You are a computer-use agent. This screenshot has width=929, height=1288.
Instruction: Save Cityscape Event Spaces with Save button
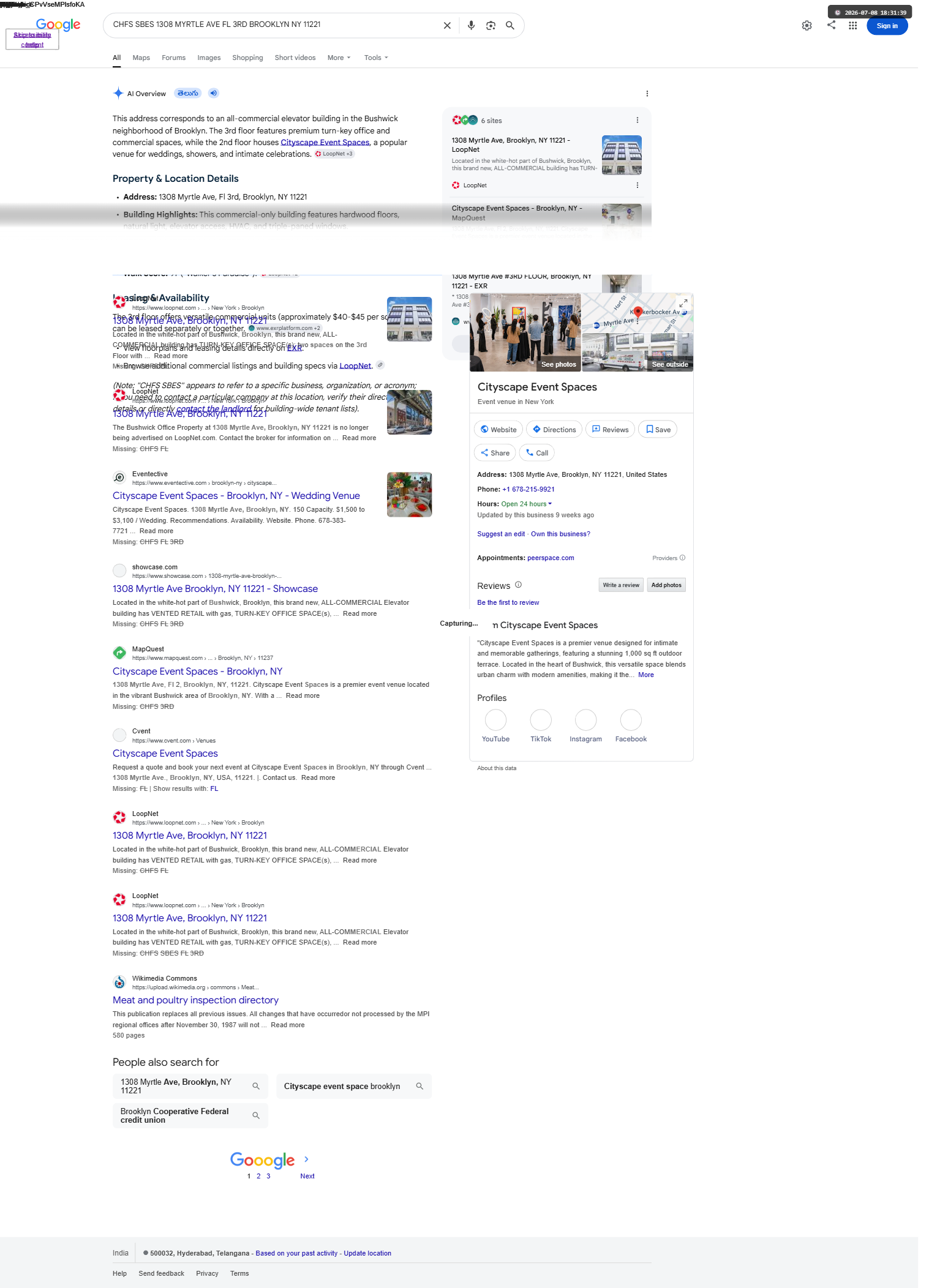[658, 429]
